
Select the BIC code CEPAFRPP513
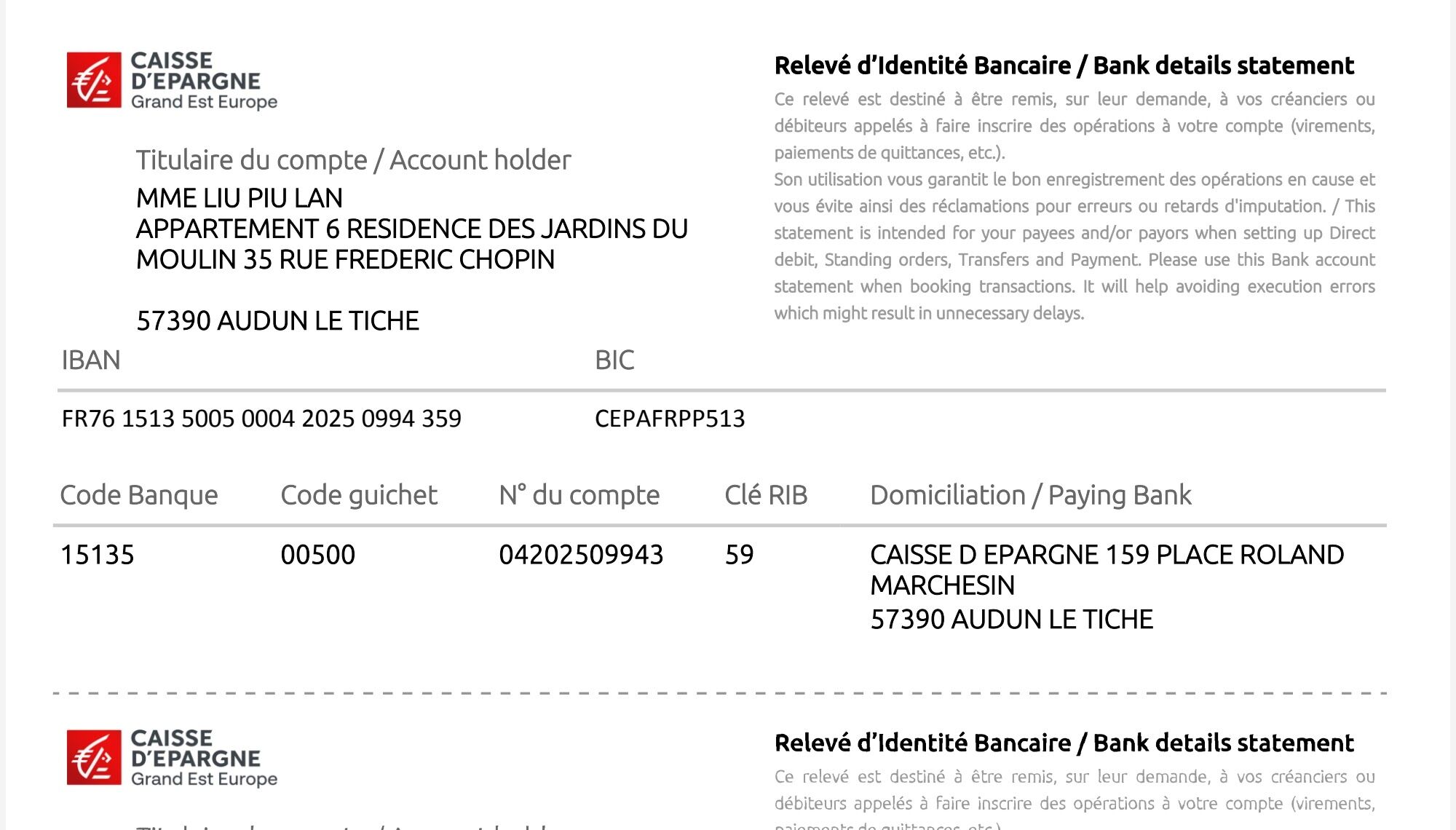click(x=670, y=419)
